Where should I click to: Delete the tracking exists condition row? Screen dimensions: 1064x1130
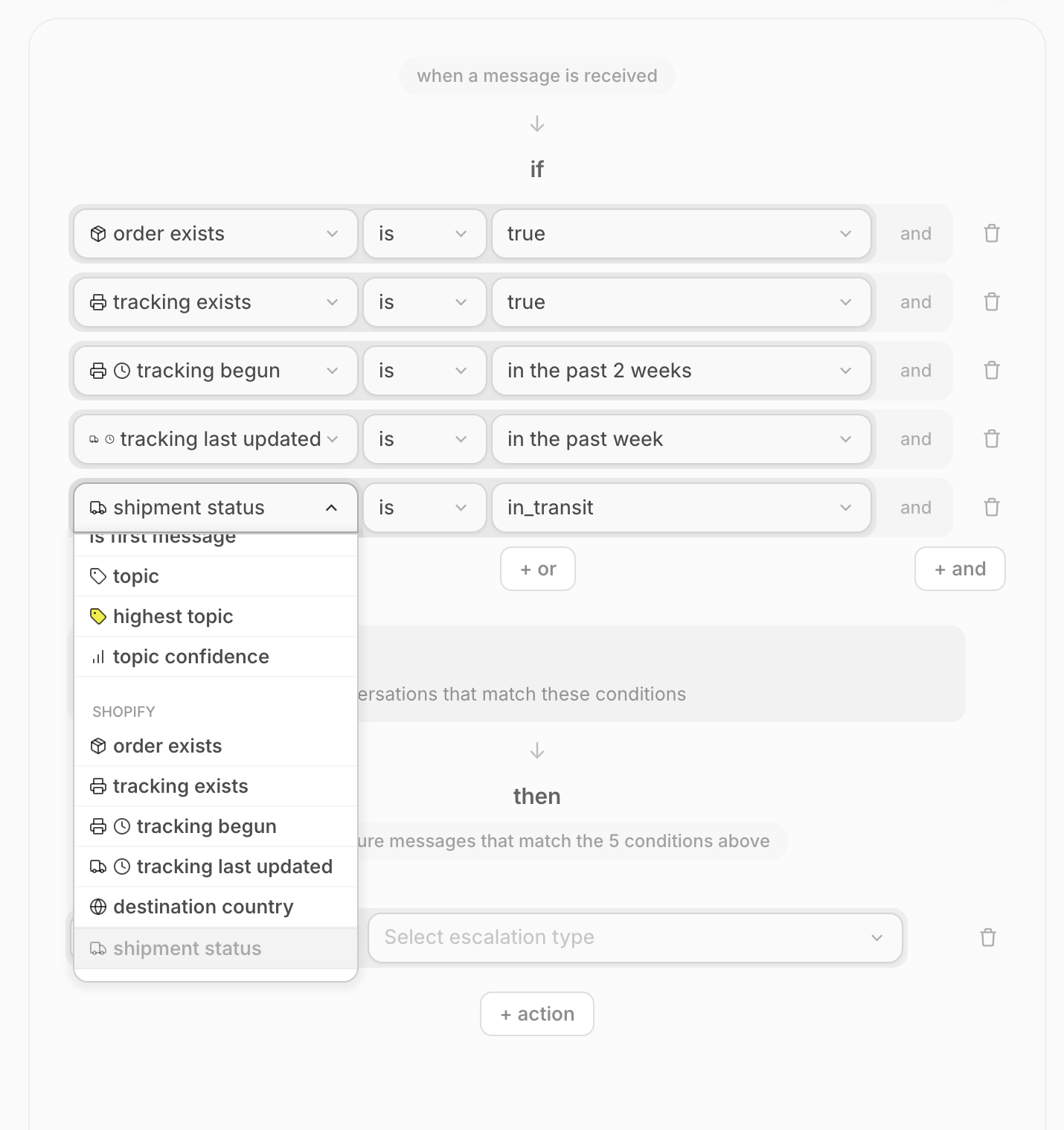(x=991, y=302)
